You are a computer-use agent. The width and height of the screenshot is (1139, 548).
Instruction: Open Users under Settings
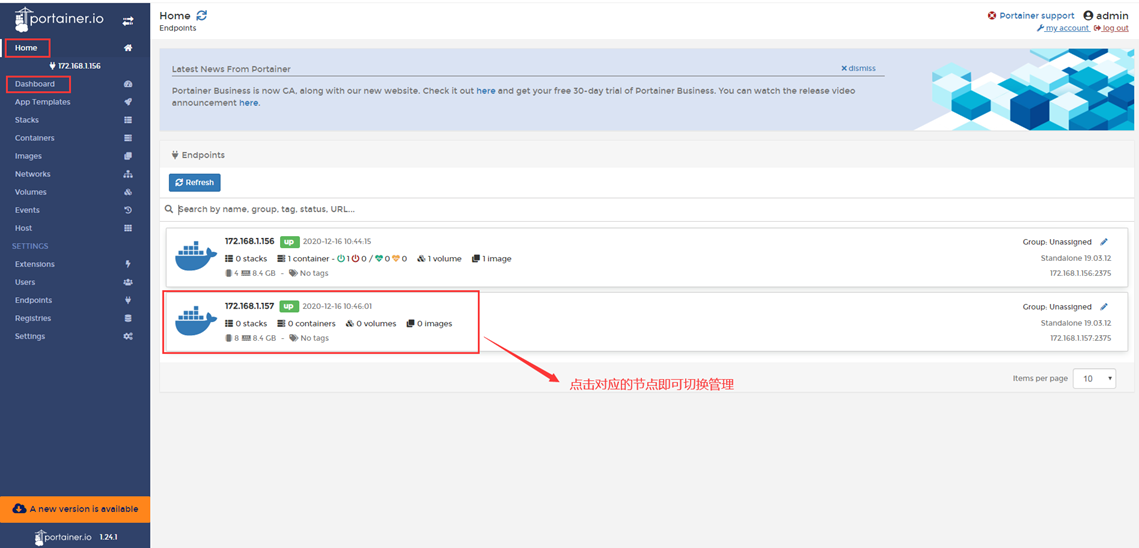tap(25, 282)
